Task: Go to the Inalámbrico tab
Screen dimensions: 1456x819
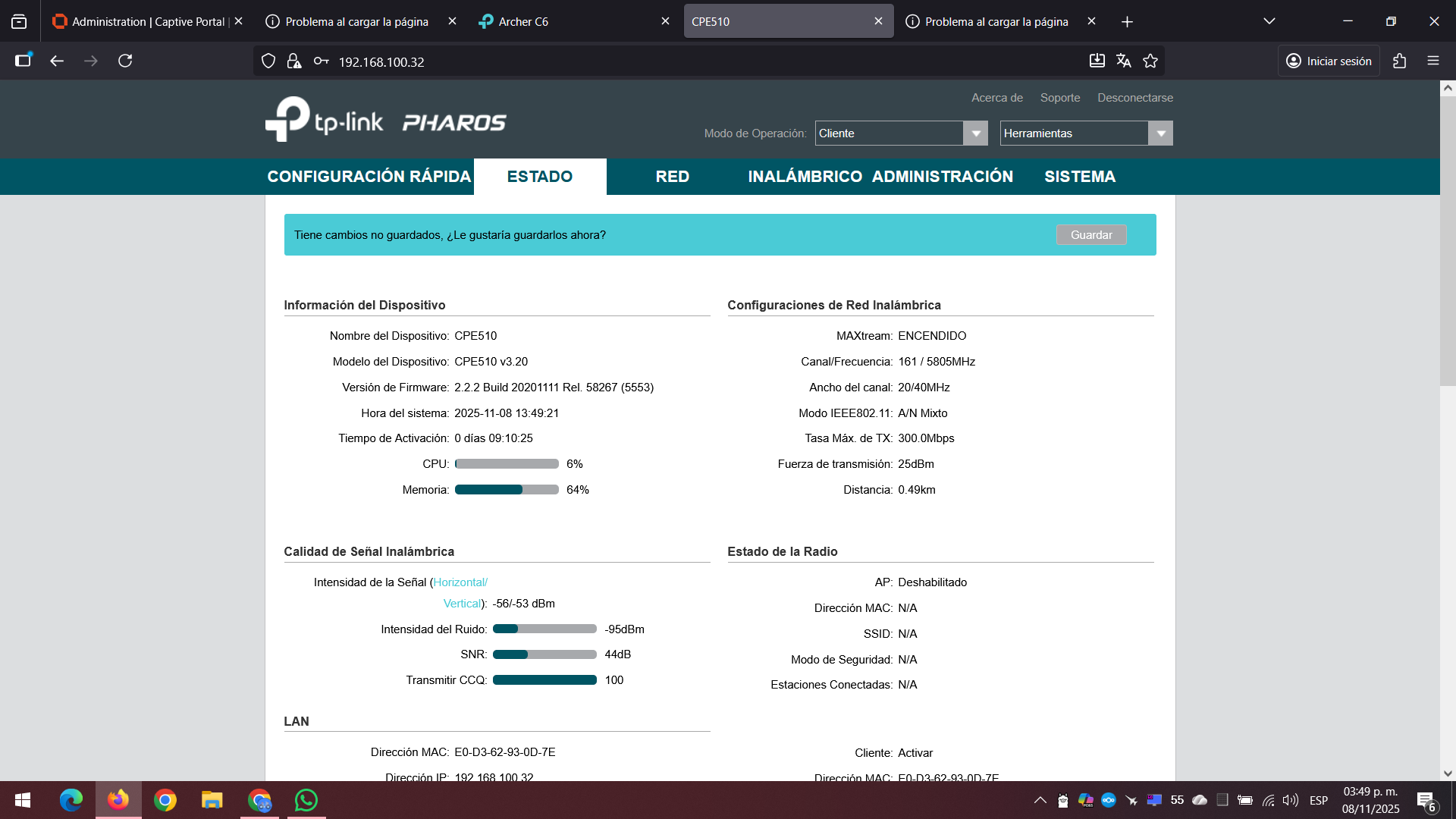Action: [x=805, y=177]
